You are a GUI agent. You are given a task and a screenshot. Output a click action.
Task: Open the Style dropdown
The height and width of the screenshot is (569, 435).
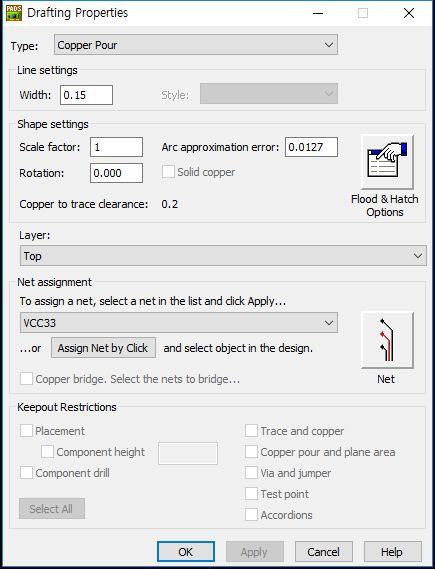click(269, 94)
